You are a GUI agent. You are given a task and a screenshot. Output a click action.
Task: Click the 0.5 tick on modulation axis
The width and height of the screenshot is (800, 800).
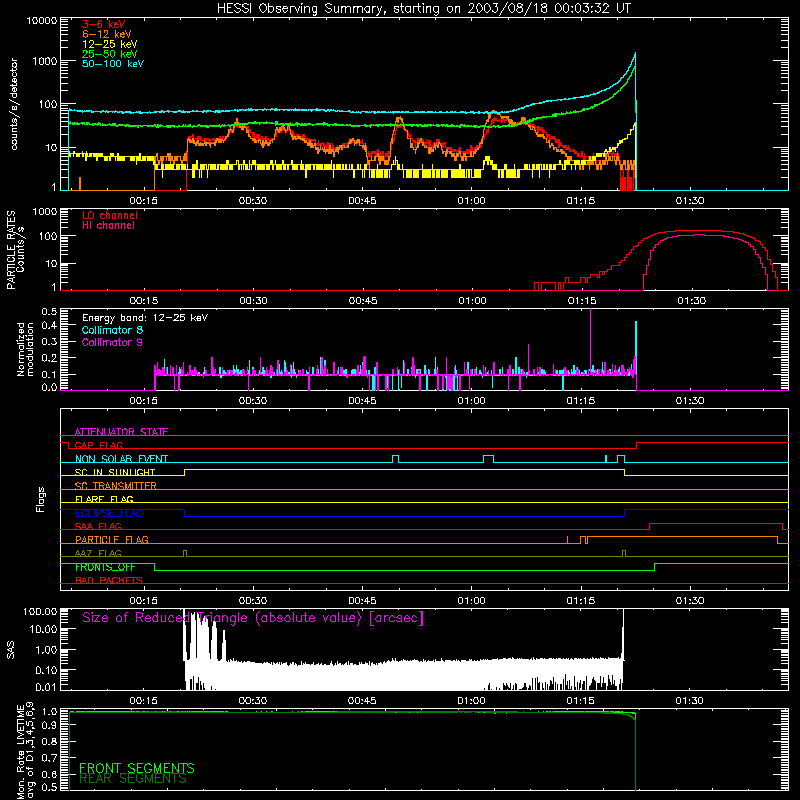click(49, 311)
